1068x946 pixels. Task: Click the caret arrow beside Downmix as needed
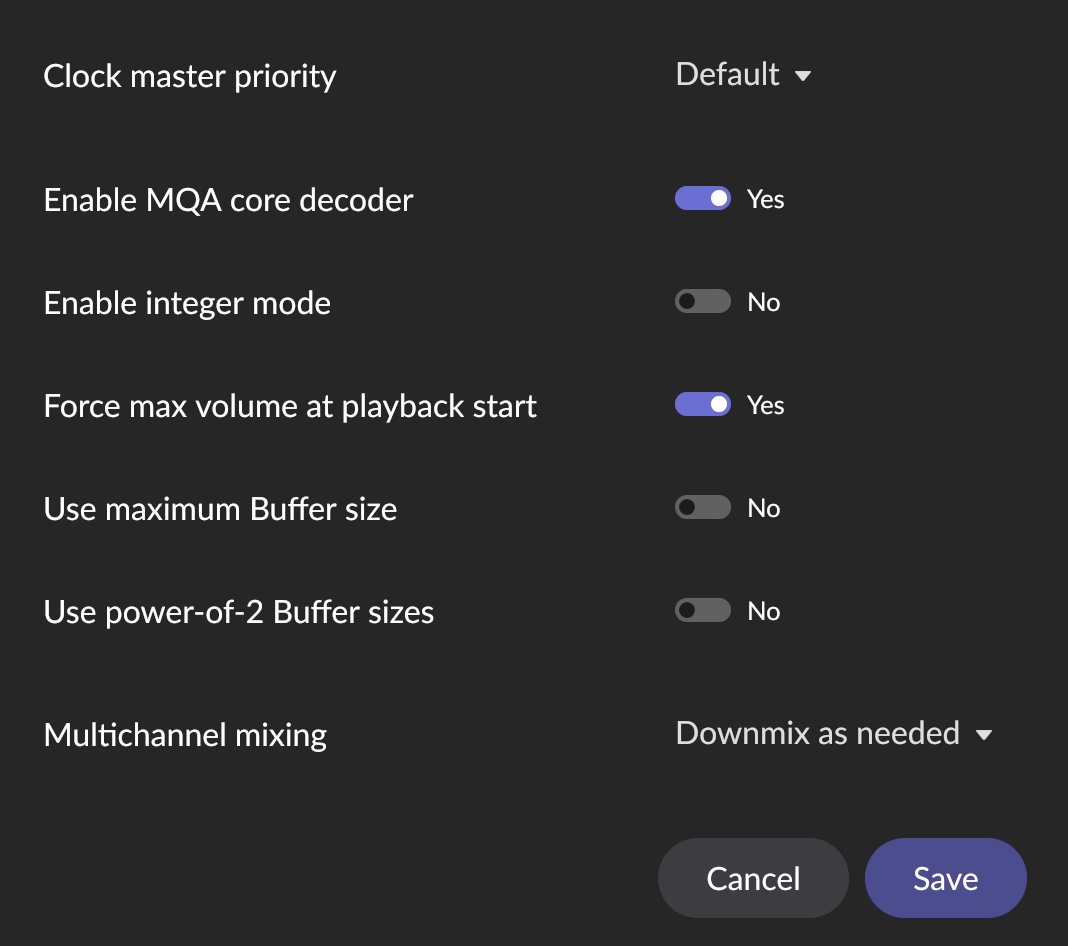pos(983,735)
